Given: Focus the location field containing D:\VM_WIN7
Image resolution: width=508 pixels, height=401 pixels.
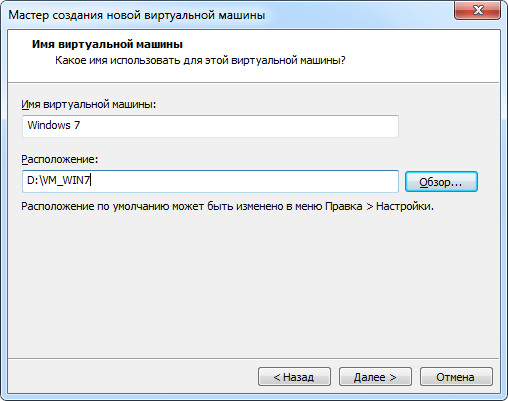Looking at the screenshot, I should pos(210,181).
